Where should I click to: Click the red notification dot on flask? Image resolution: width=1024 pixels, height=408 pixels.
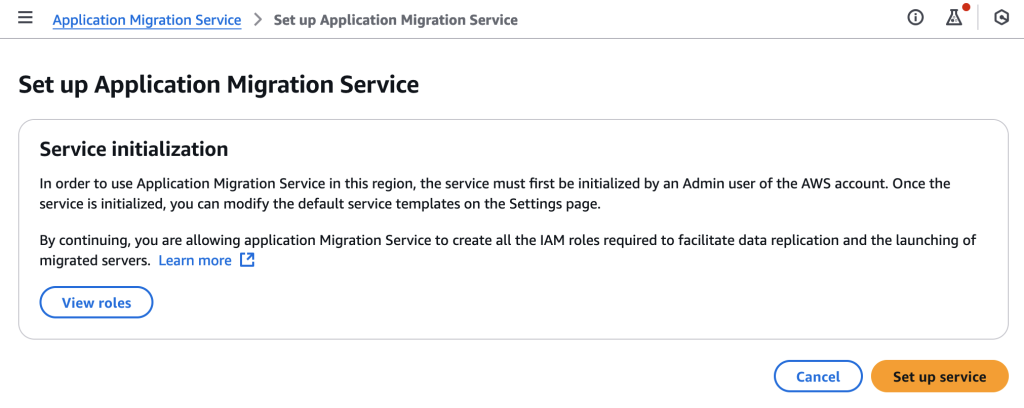pos(966,8)
